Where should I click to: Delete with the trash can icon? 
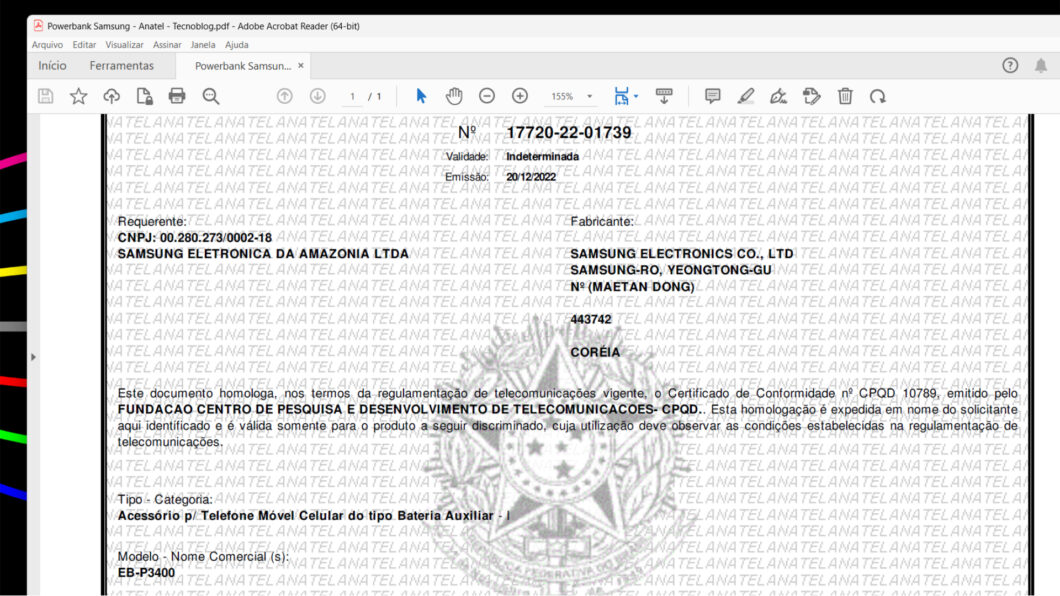845,96
